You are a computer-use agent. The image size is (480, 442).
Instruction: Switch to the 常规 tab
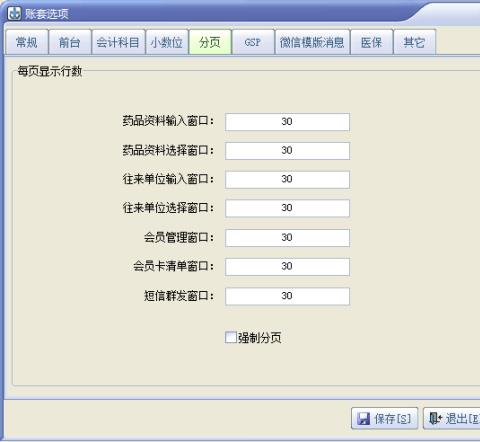(x=27, y=42)
